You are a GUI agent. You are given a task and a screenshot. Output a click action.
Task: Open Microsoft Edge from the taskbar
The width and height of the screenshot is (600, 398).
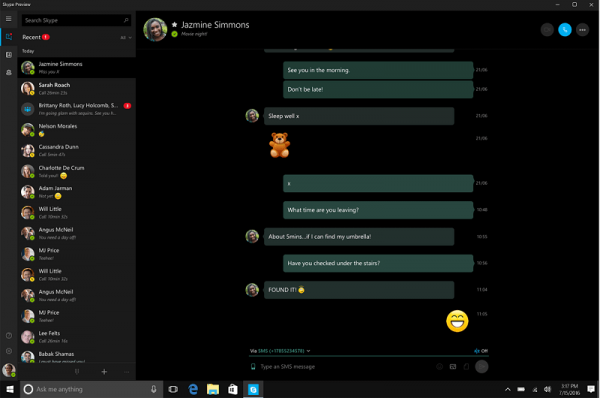point(193,390)
